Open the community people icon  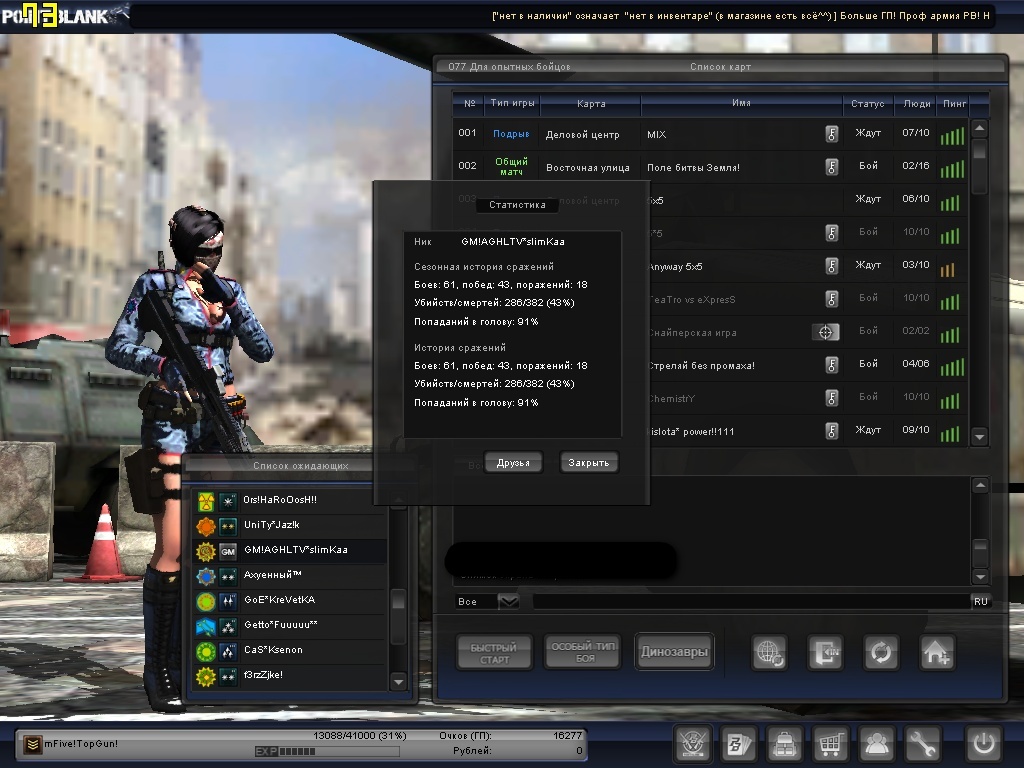point(877,744)
